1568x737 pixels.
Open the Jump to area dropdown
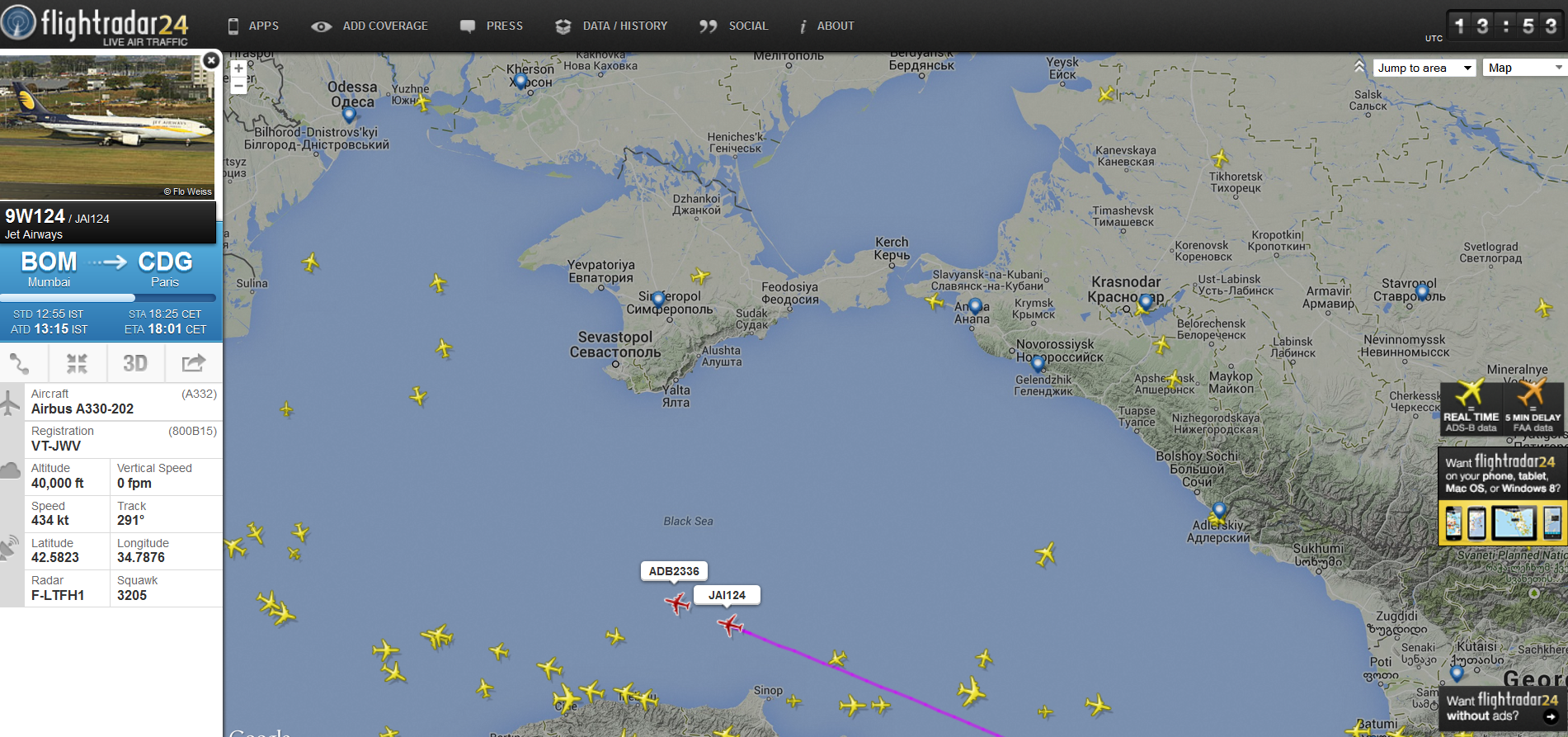click(1424, 68)
